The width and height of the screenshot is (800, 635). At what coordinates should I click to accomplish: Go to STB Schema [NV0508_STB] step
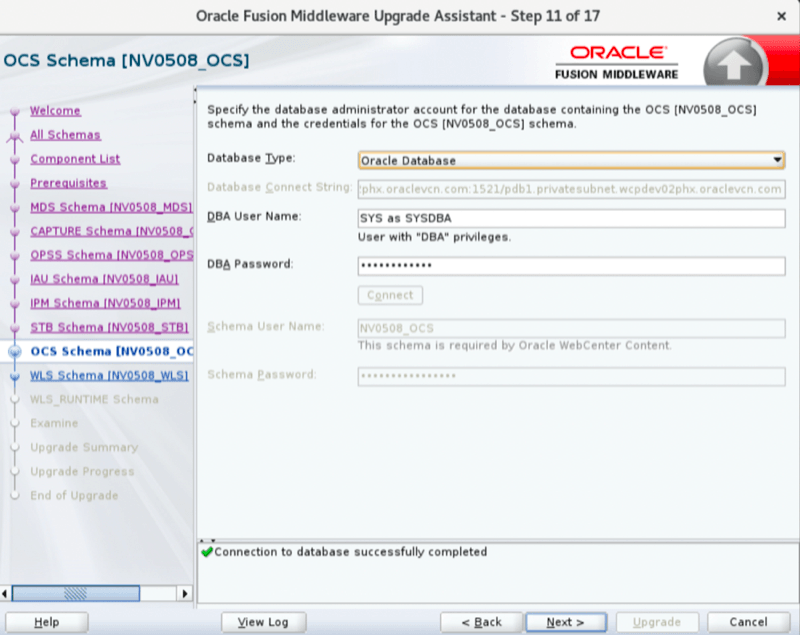point(109,327)
